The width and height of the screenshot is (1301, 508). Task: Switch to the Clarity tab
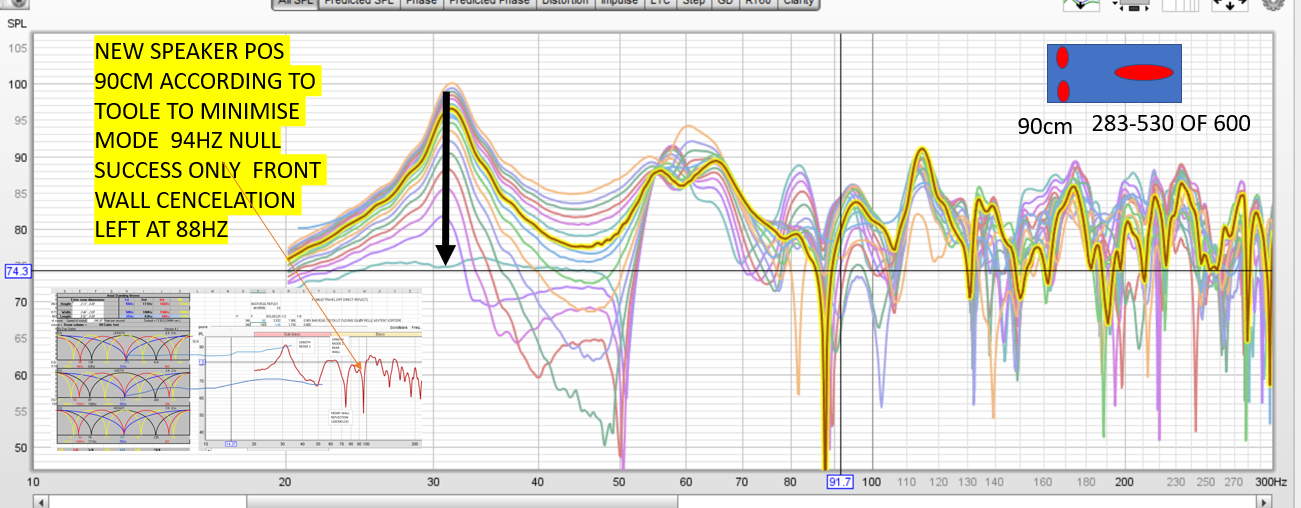click(799, 3)
